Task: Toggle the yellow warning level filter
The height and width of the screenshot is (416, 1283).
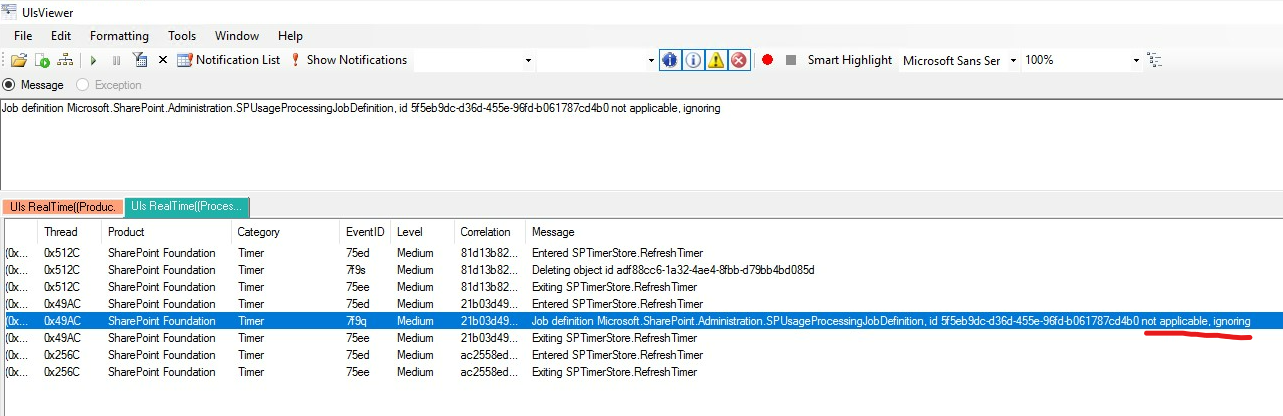Action: coord(716,60)
